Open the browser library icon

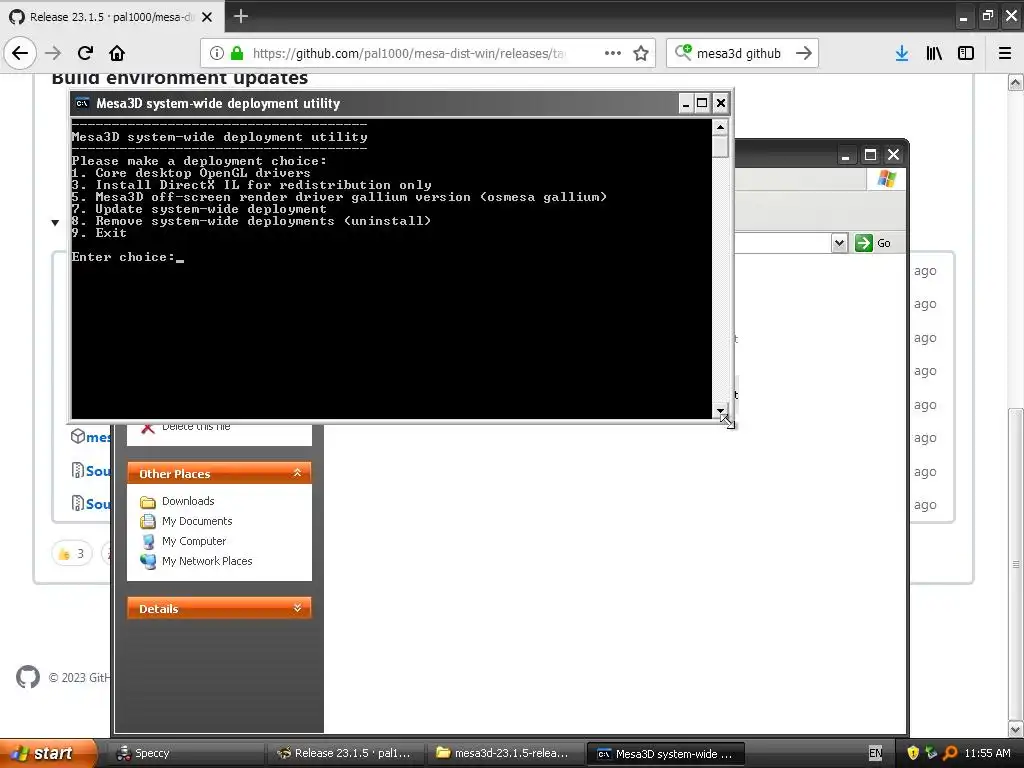934,54
